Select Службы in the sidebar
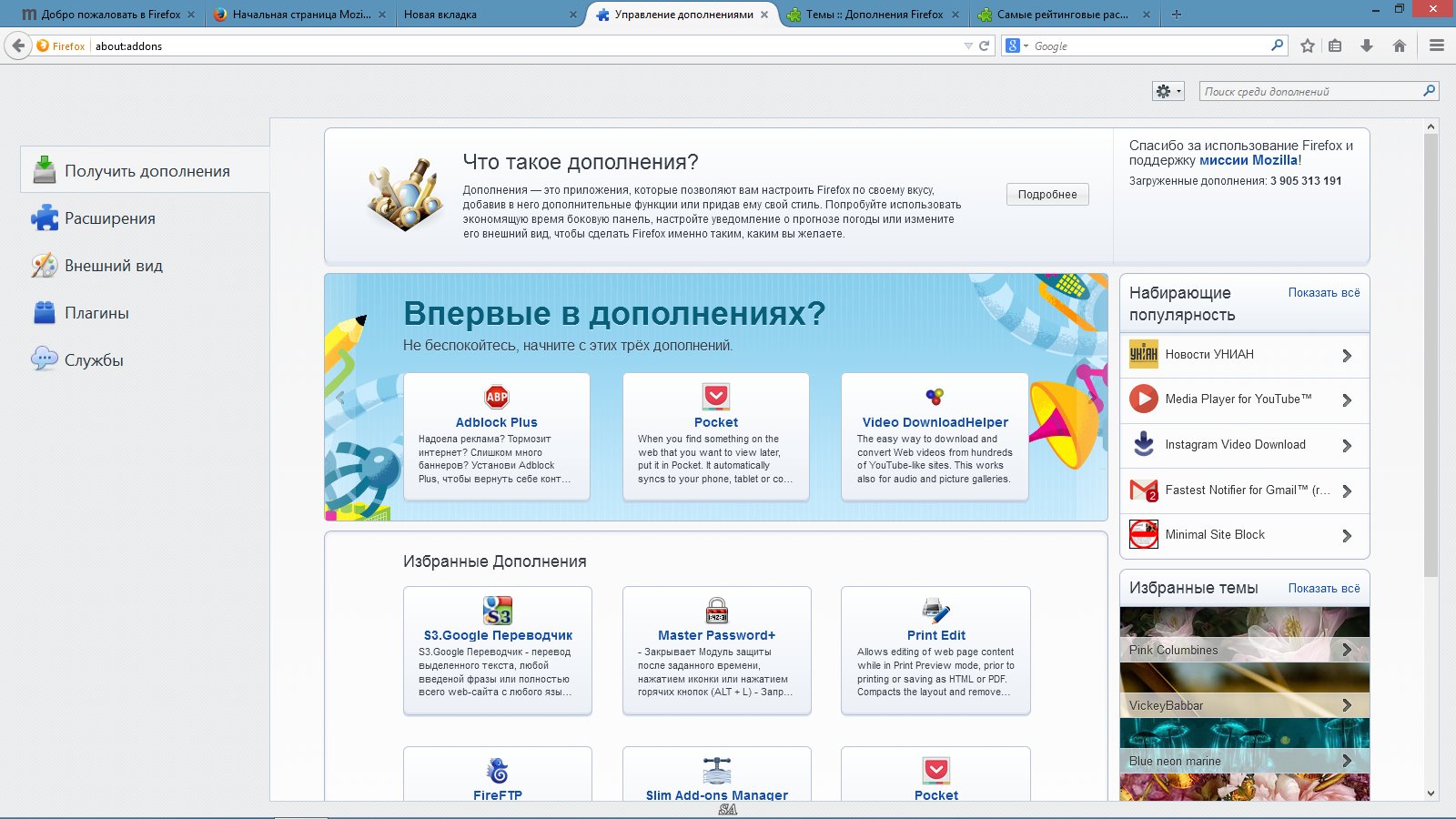Image resolution: width=1456 pixels, height=819 pixels. tap(146, 360)
